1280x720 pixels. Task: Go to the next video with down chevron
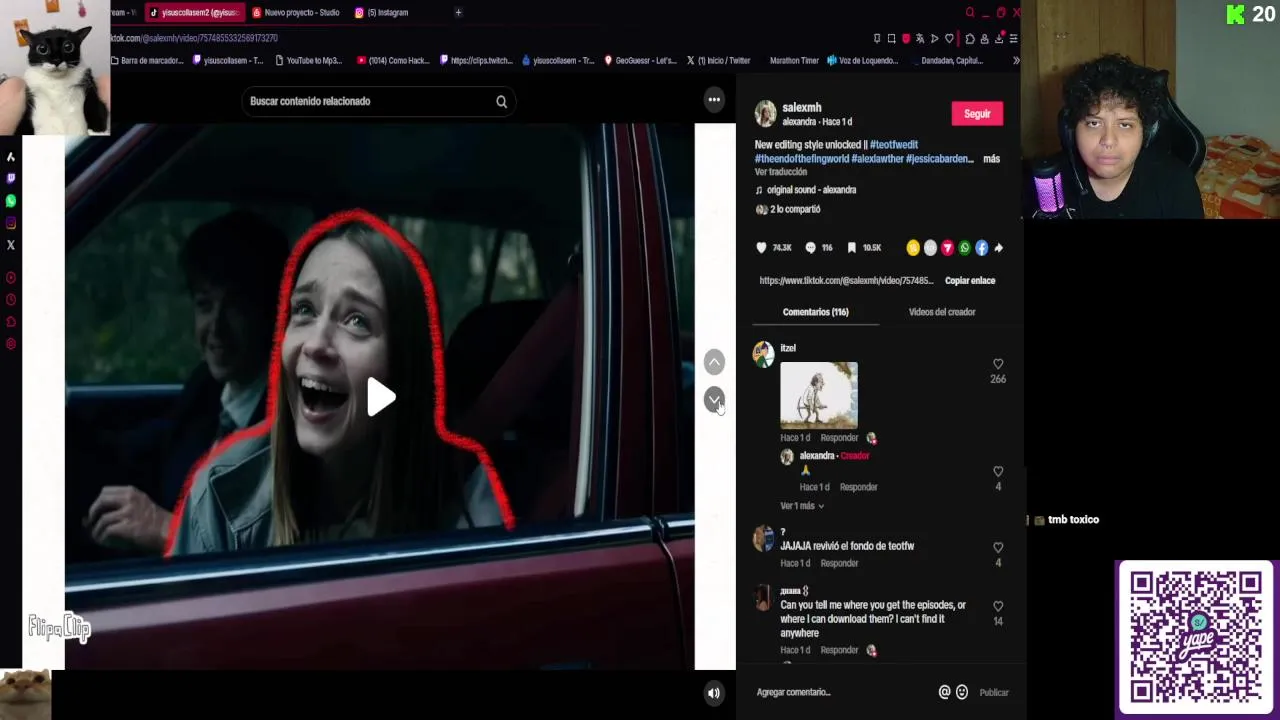(714, 399)
